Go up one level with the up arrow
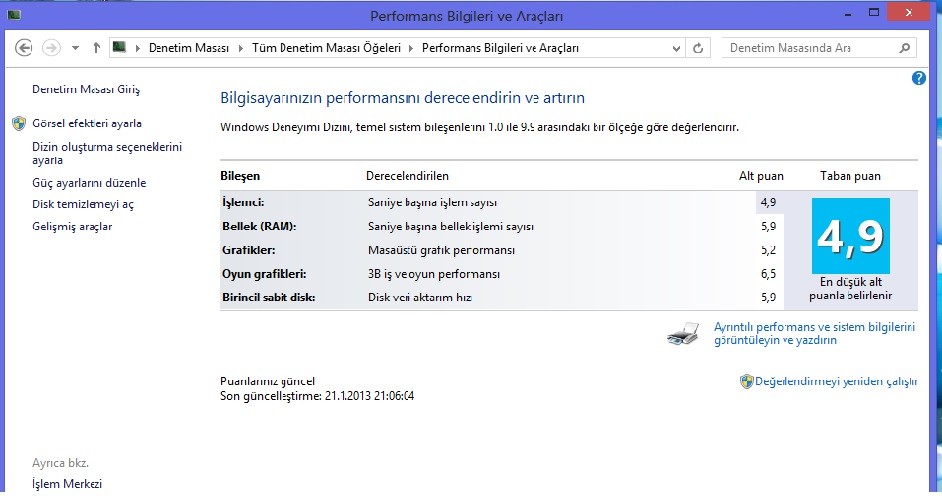 96,47
